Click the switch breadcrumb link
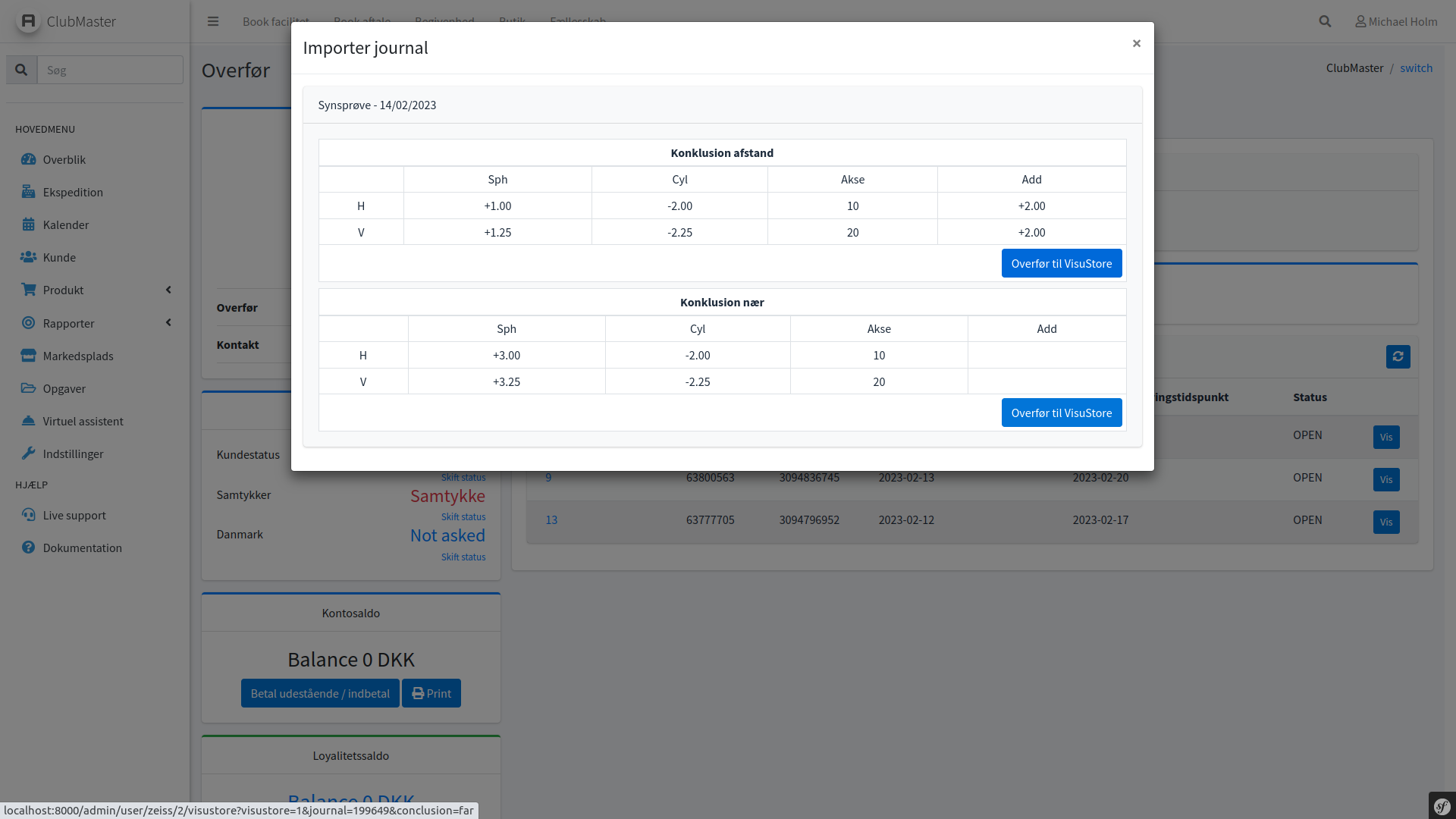Image resolution: width=1456 pixels, height=819 pixels. tap(1416, 67)
